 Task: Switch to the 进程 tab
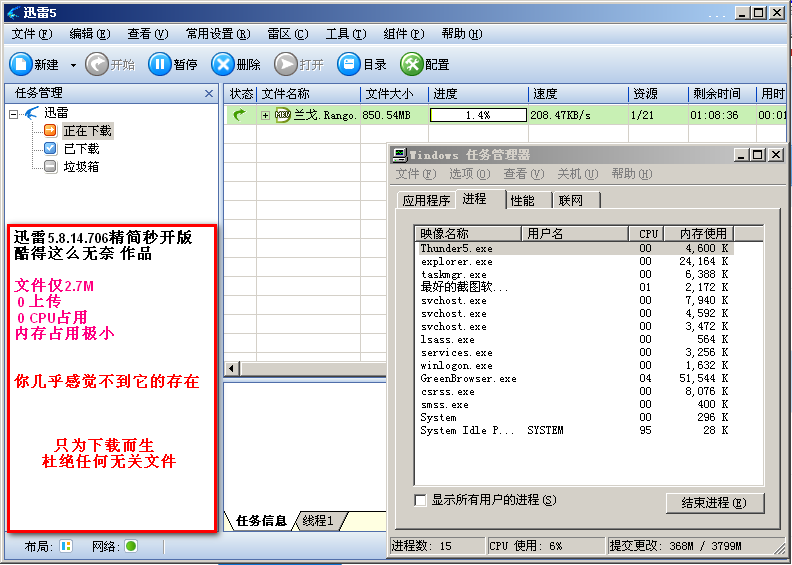coord(474,199)
